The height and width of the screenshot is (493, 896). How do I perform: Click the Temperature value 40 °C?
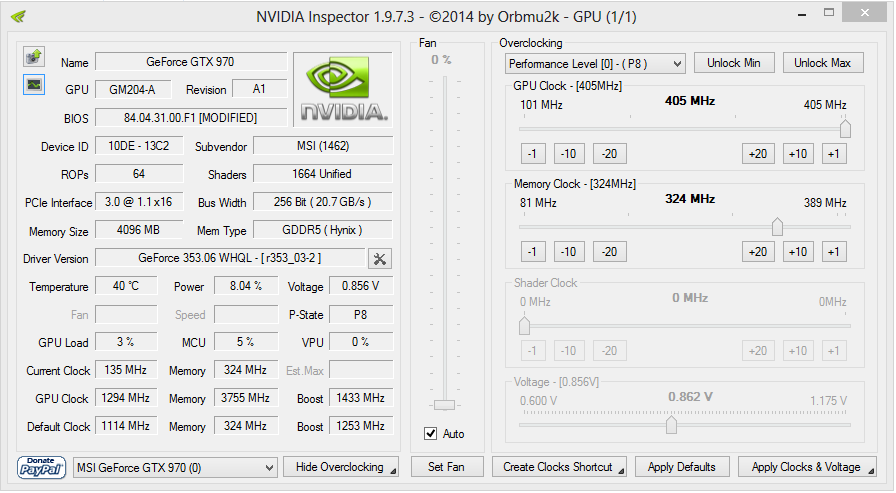tap(126, 286)
